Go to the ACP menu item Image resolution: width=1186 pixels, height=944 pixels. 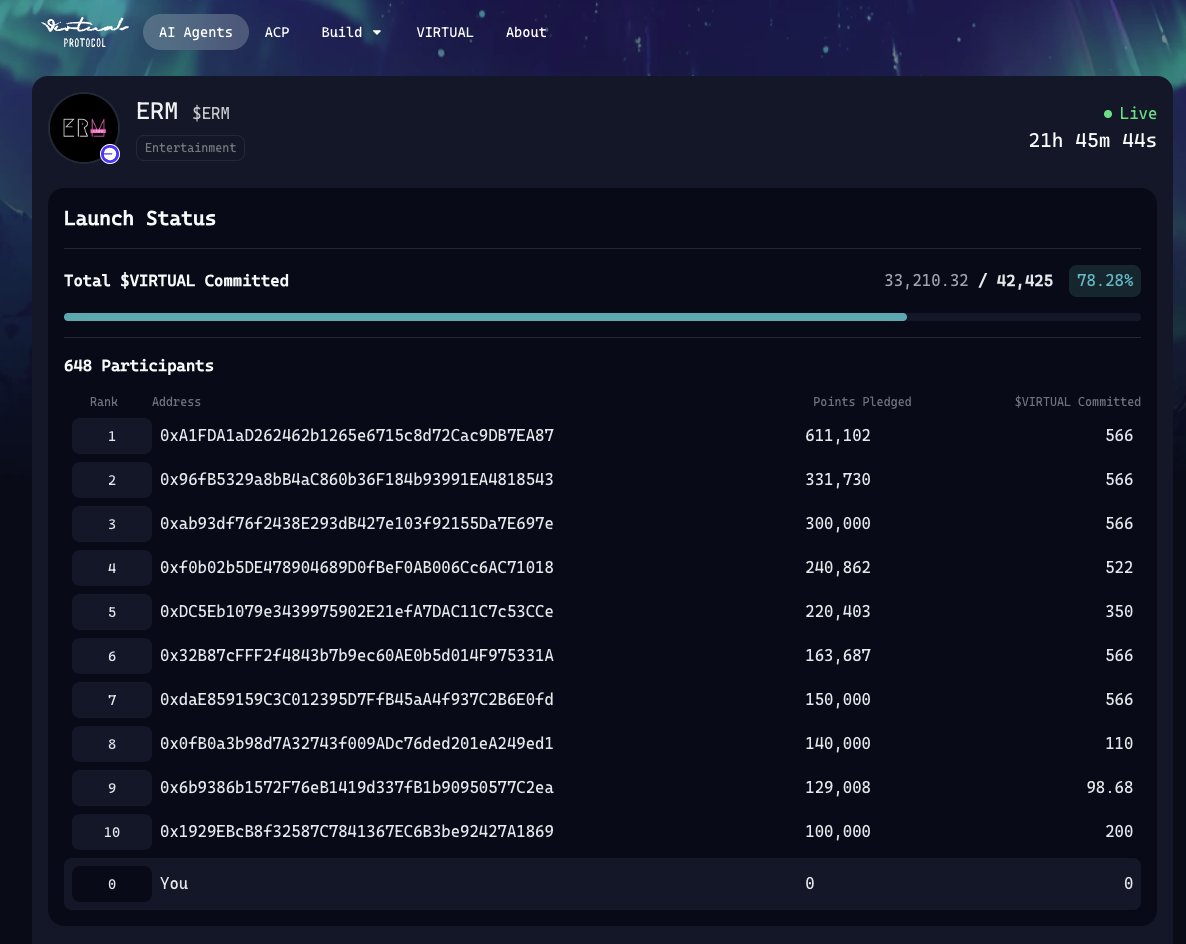click(277, 33)
